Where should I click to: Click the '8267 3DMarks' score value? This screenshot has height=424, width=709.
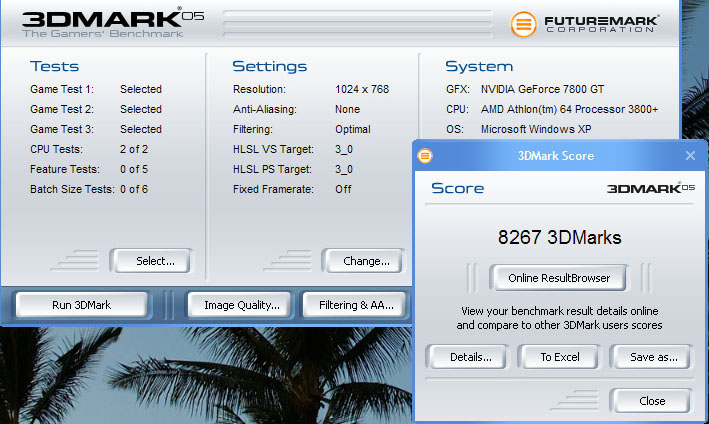[x=559, y=237]
